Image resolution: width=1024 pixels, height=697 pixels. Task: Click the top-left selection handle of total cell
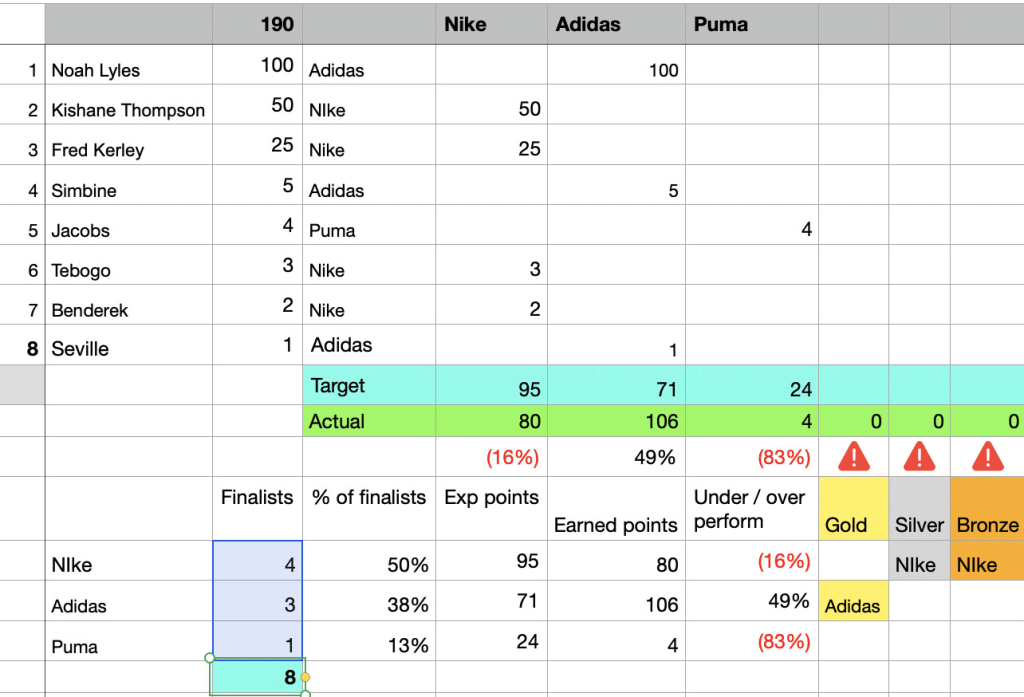[x=210, y=658]
